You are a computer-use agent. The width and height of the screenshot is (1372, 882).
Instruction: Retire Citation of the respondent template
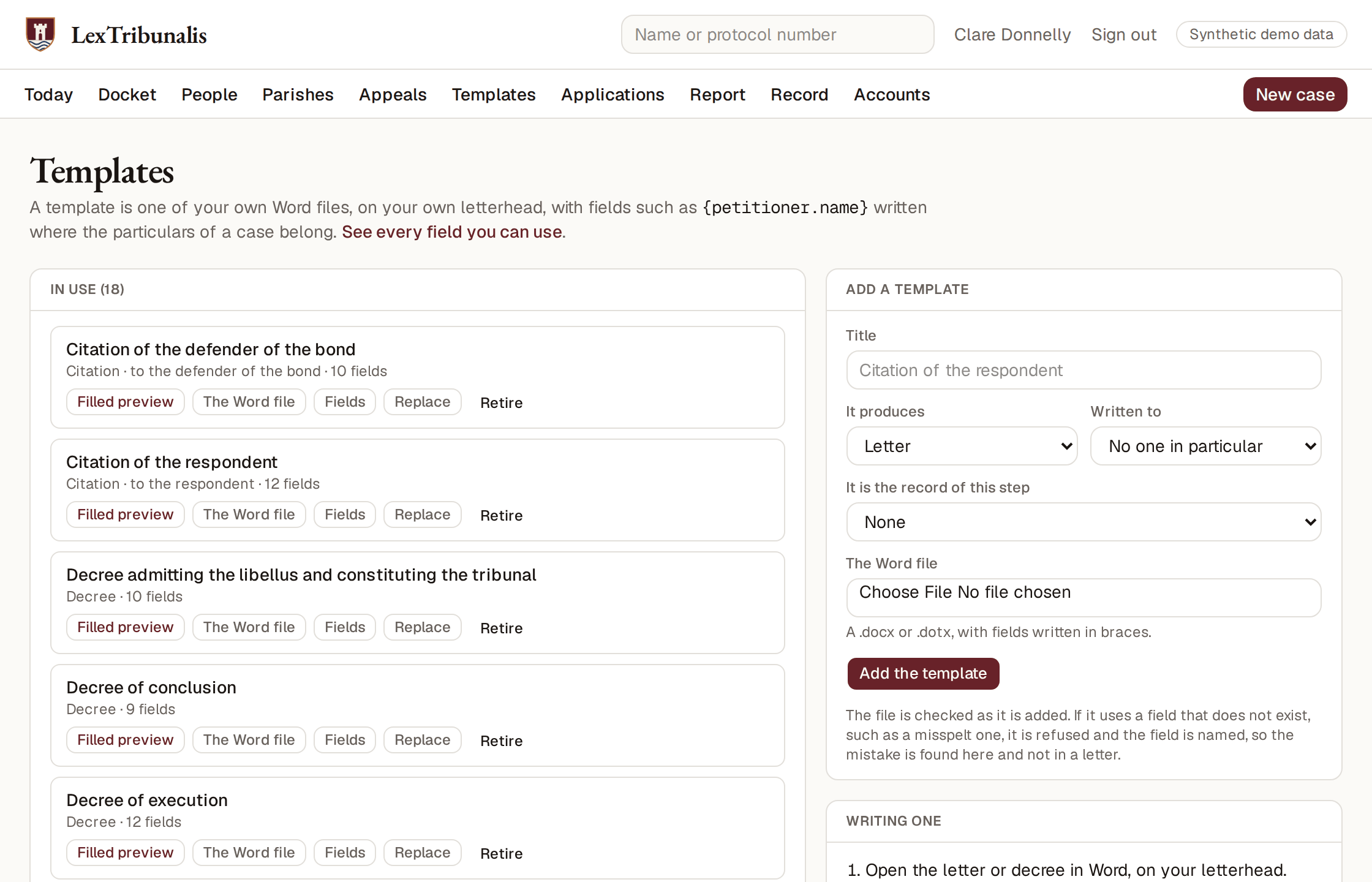(x=501, y=515)
